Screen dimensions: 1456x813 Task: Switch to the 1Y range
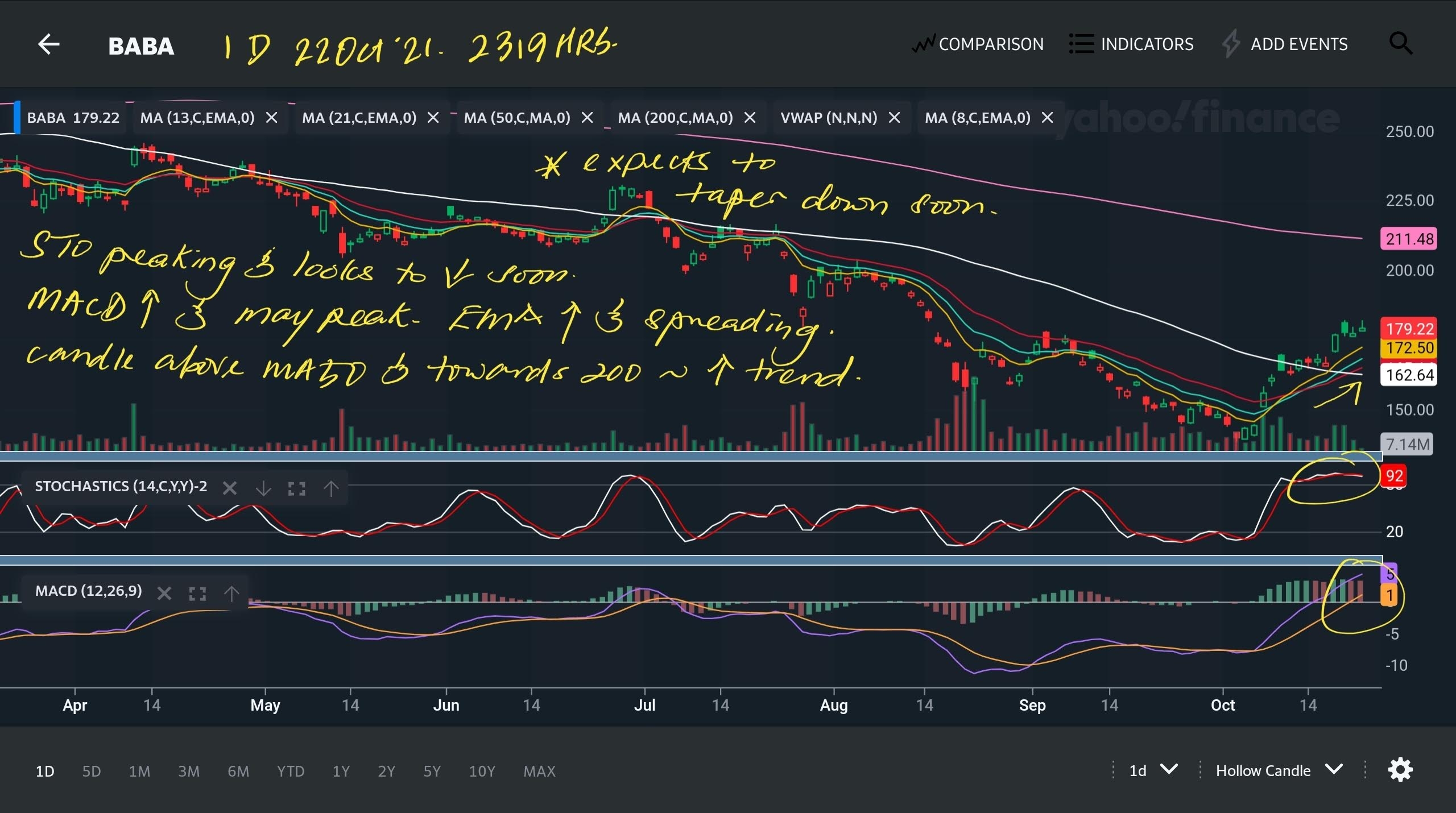click(341, 771)
